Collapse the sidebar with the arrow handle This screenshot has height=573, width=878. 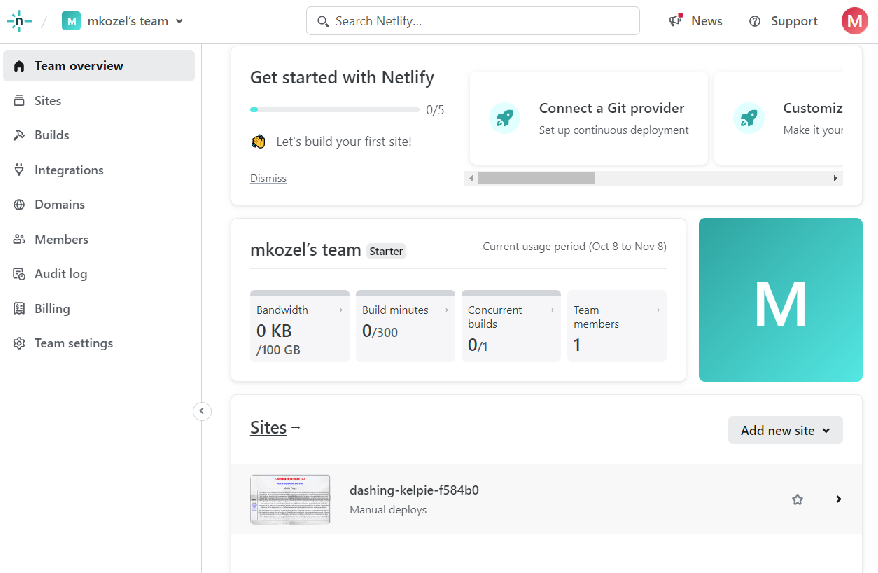point(202,411)
